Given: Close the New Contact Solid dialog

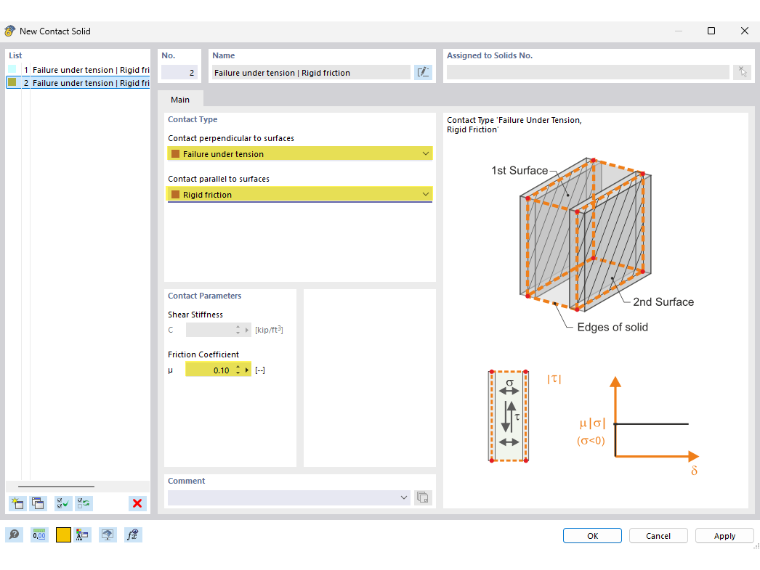Looking at the screenshot, I should pyautogui.click(x=745, y=31).
